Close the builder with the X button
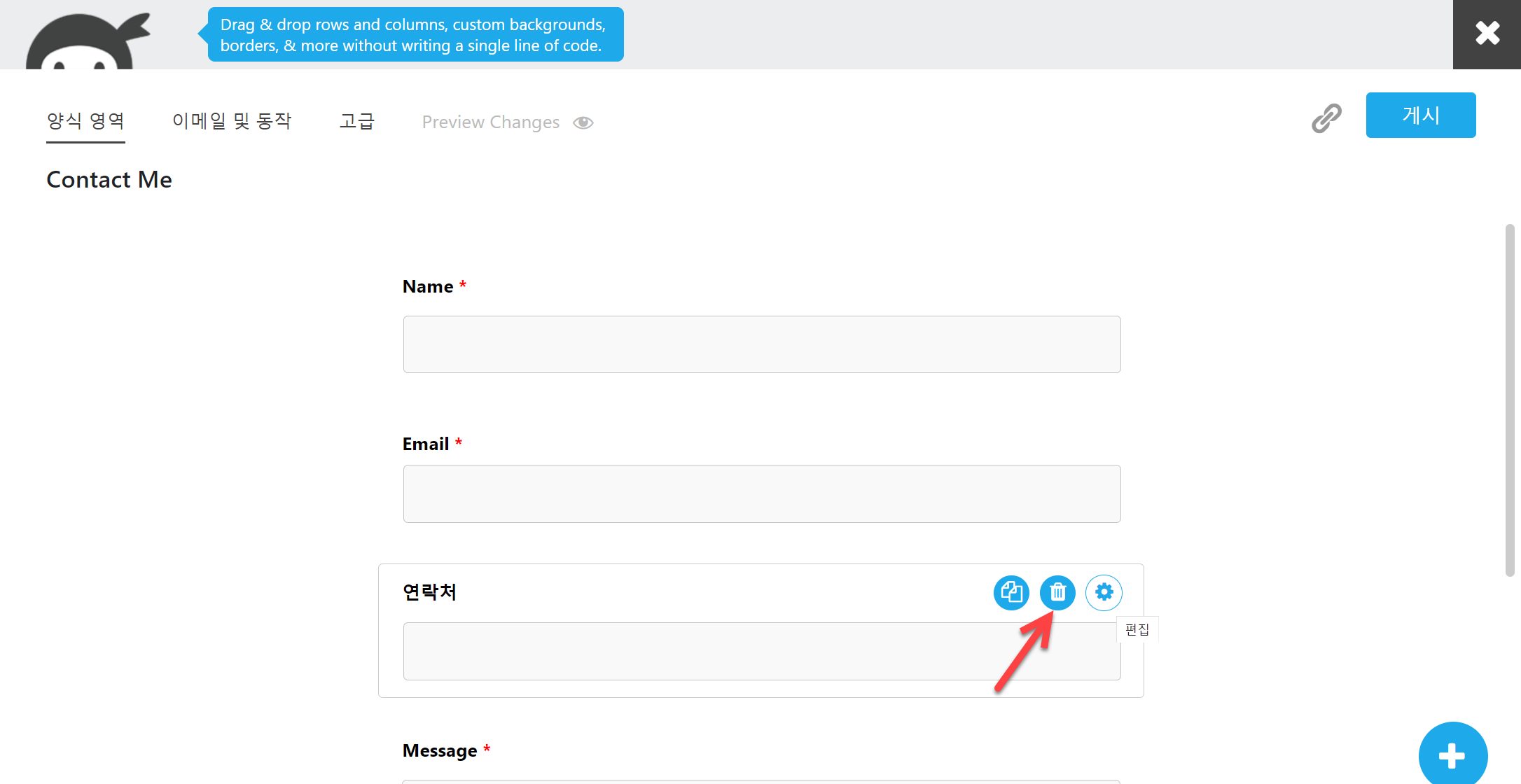 pos(1487,34)
